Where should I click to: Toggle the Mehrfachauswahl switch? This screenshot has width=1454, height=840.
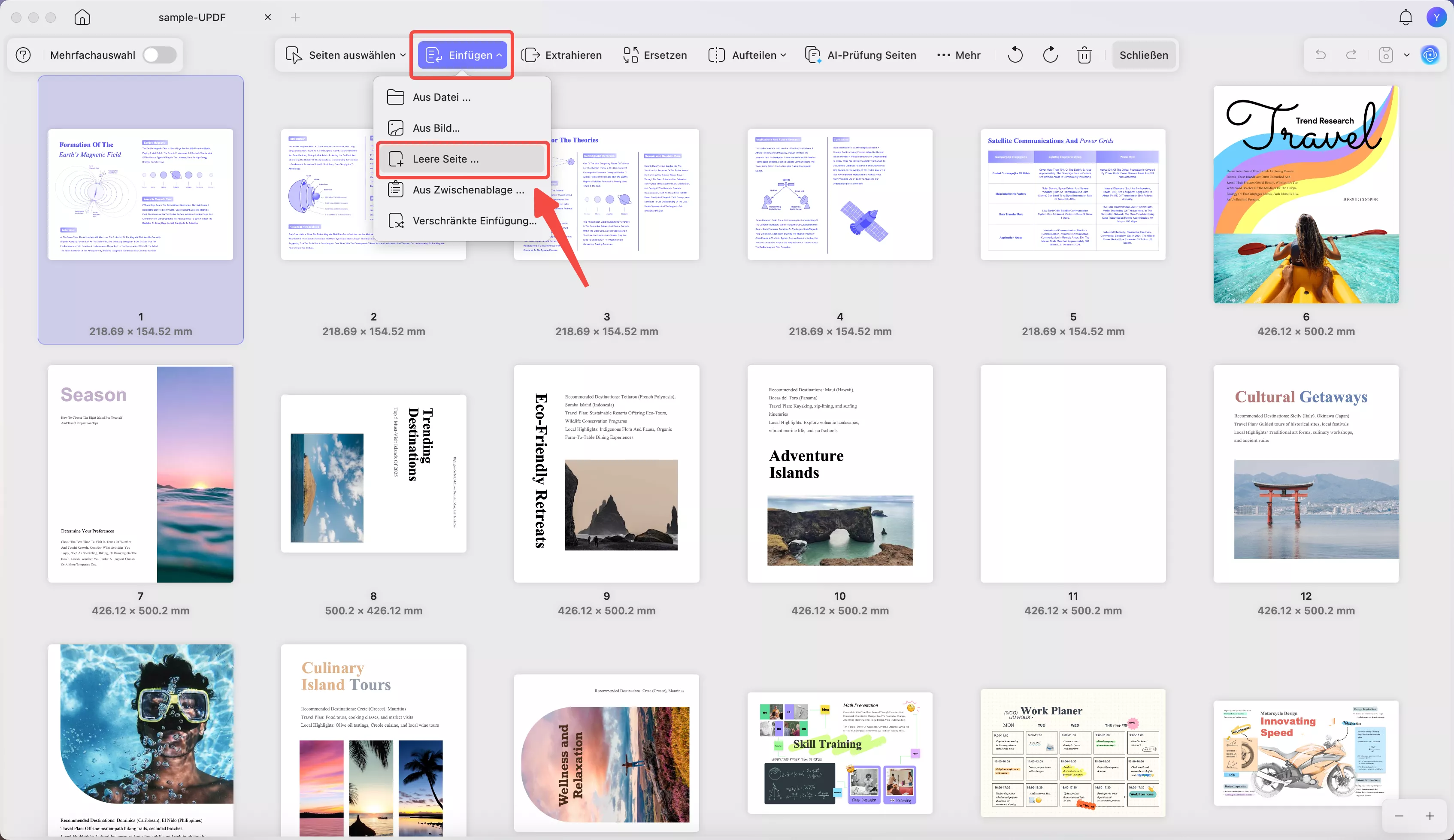tap(159, 55)
